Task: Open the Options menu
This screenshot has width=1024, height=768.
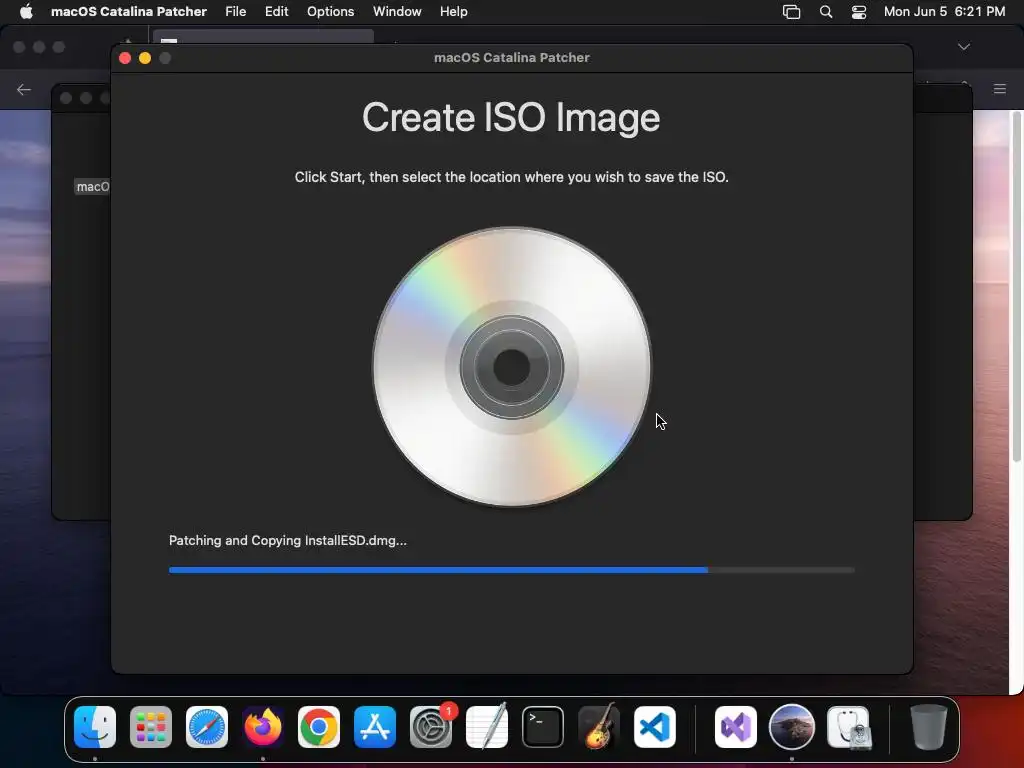Action: (330, 12)
